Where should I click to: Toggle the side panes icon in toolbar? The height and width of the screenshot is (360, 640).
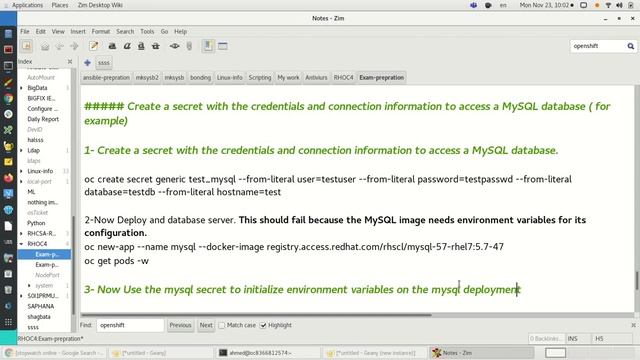pyautogui.click(x=208, y=46)
